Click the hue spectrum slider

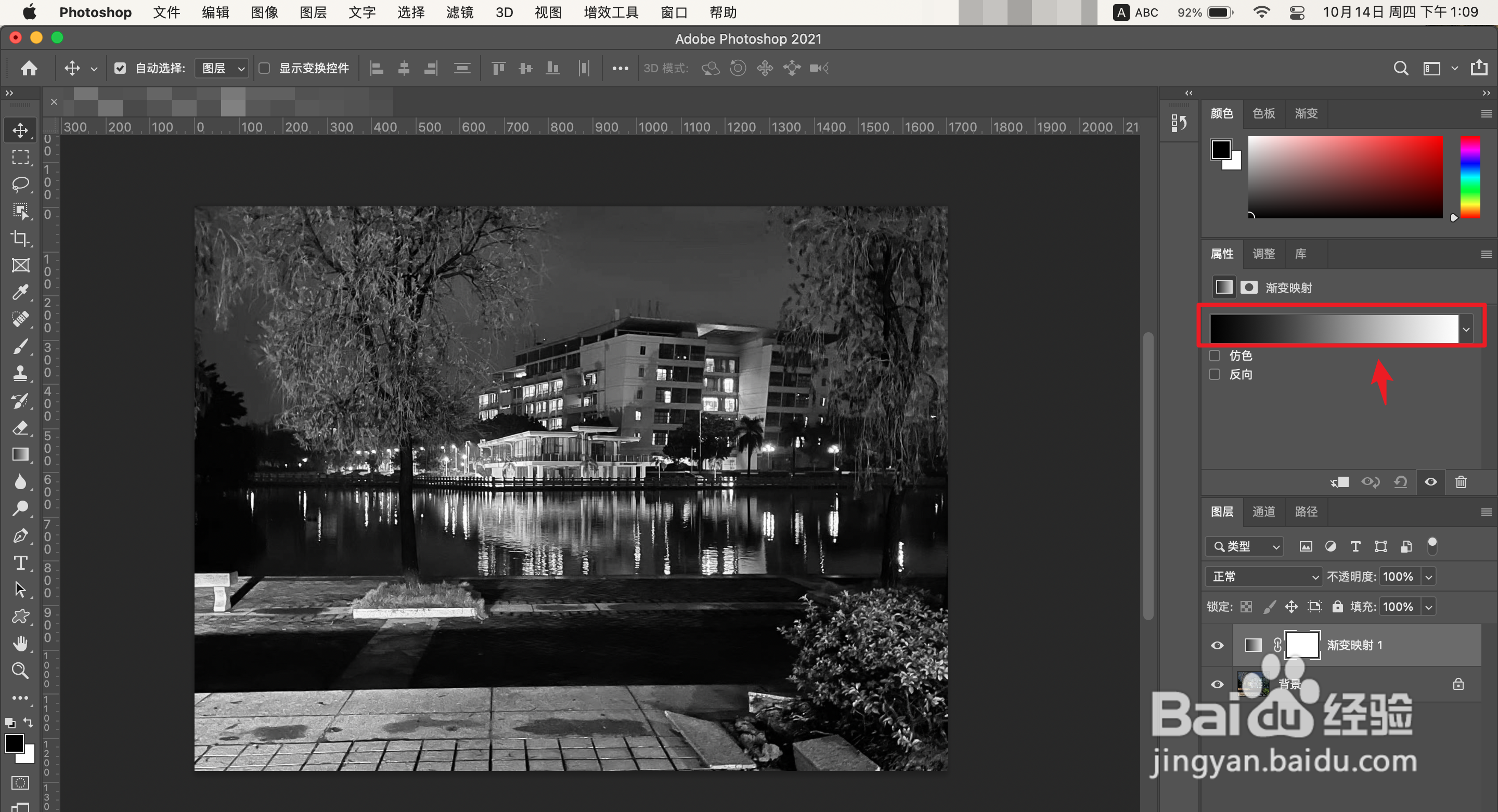point(1470,177)
